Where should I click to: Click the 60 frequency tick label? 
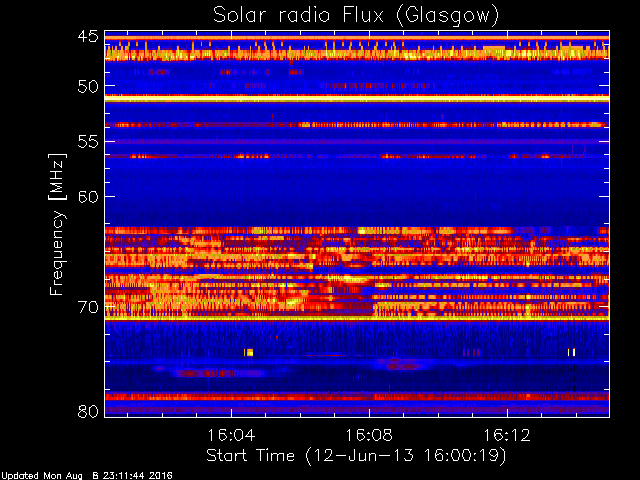click(x=88, y=197)
